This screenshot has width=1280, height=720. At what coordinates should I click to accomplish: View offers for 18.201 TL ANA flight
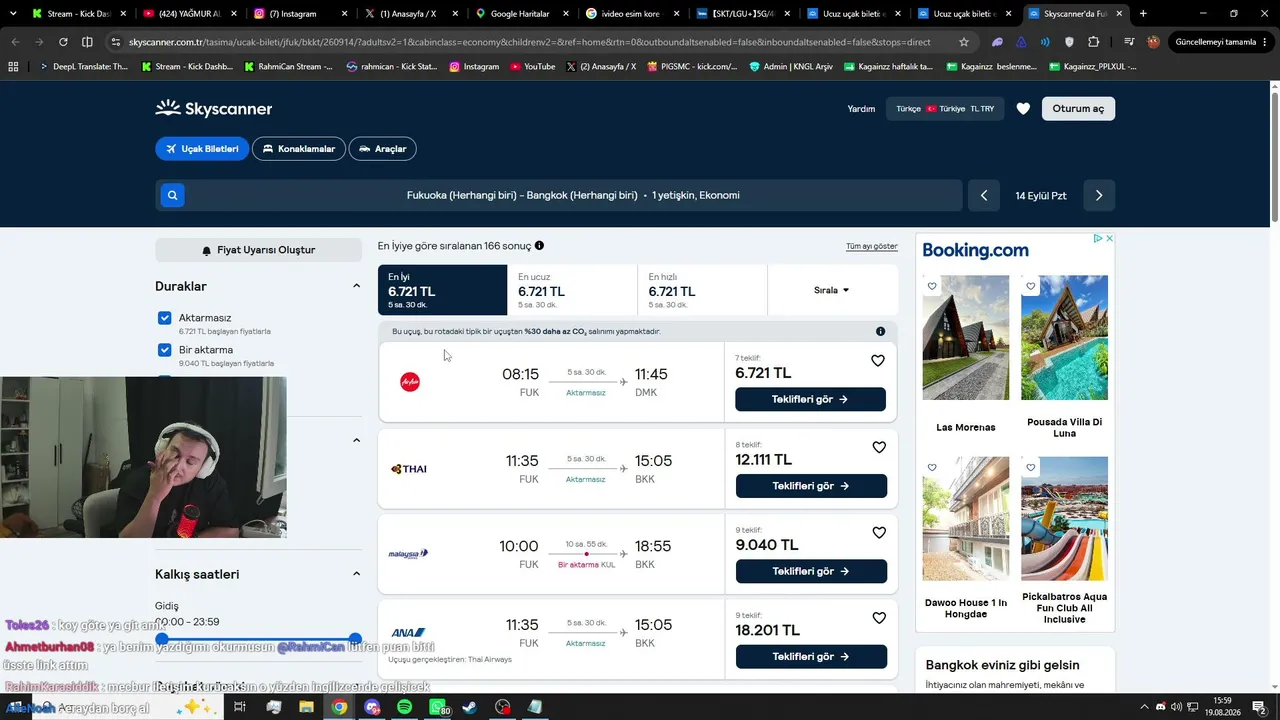pos(811,656)
